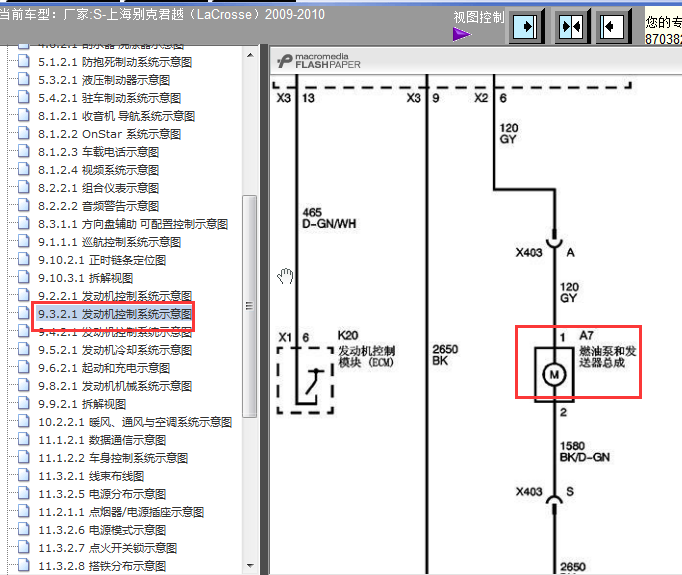Image resolution: width=682 pixels, height=575 pixels.
Task: Click the 视图控制 label
Action: coord(478,17)
